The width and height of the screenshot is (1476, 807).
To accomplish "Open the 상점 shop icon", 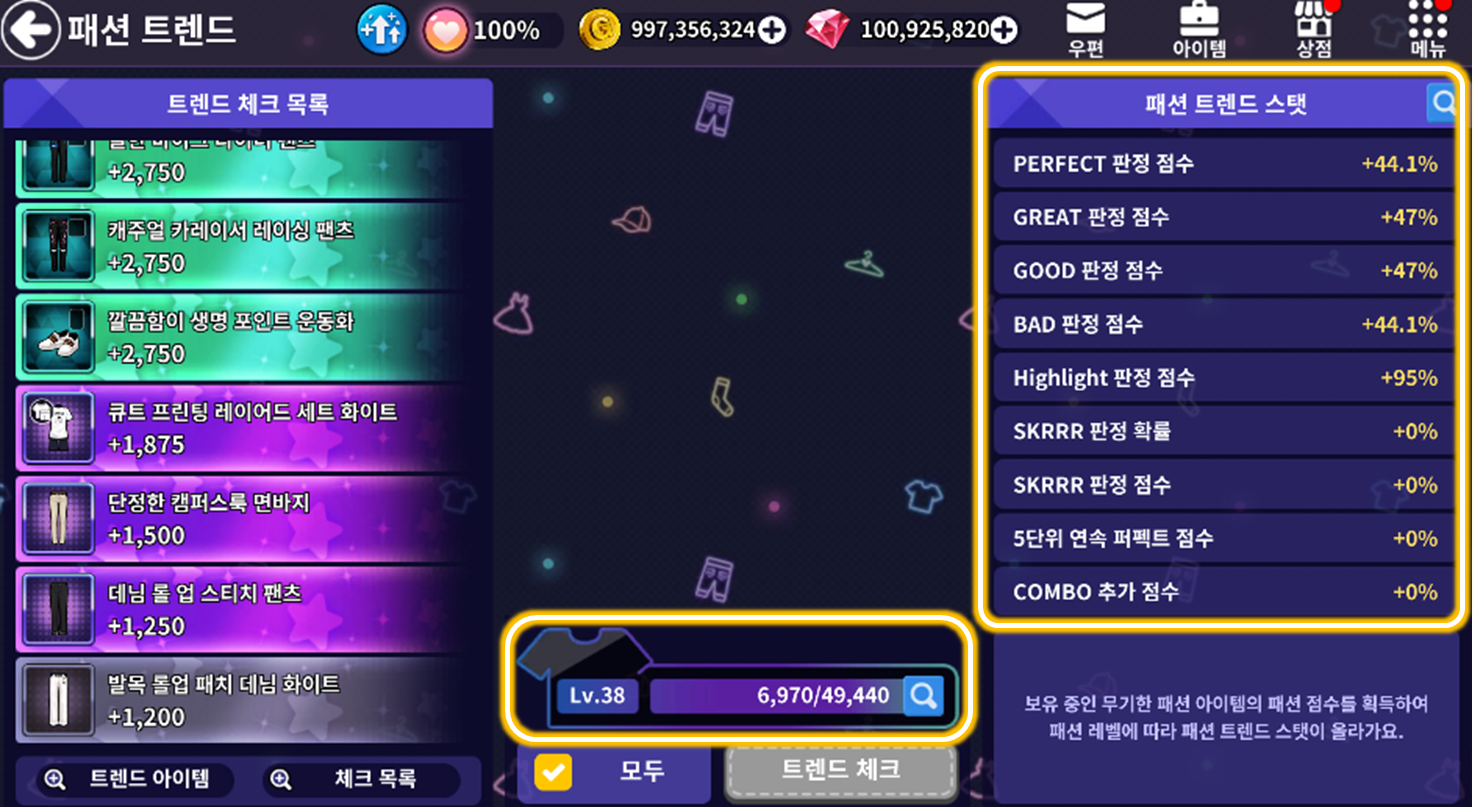I will (1313, 30).
